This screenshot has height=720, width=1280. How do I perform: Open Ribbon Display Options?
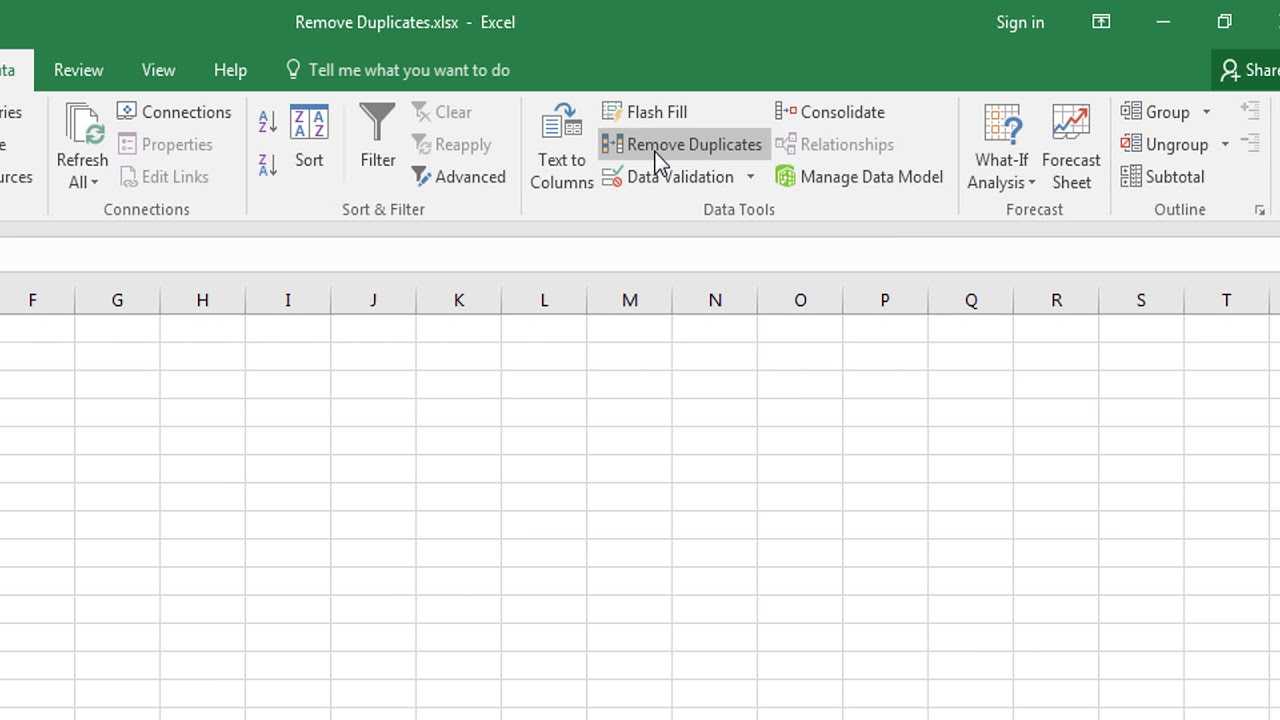(x=1101, y=22)
